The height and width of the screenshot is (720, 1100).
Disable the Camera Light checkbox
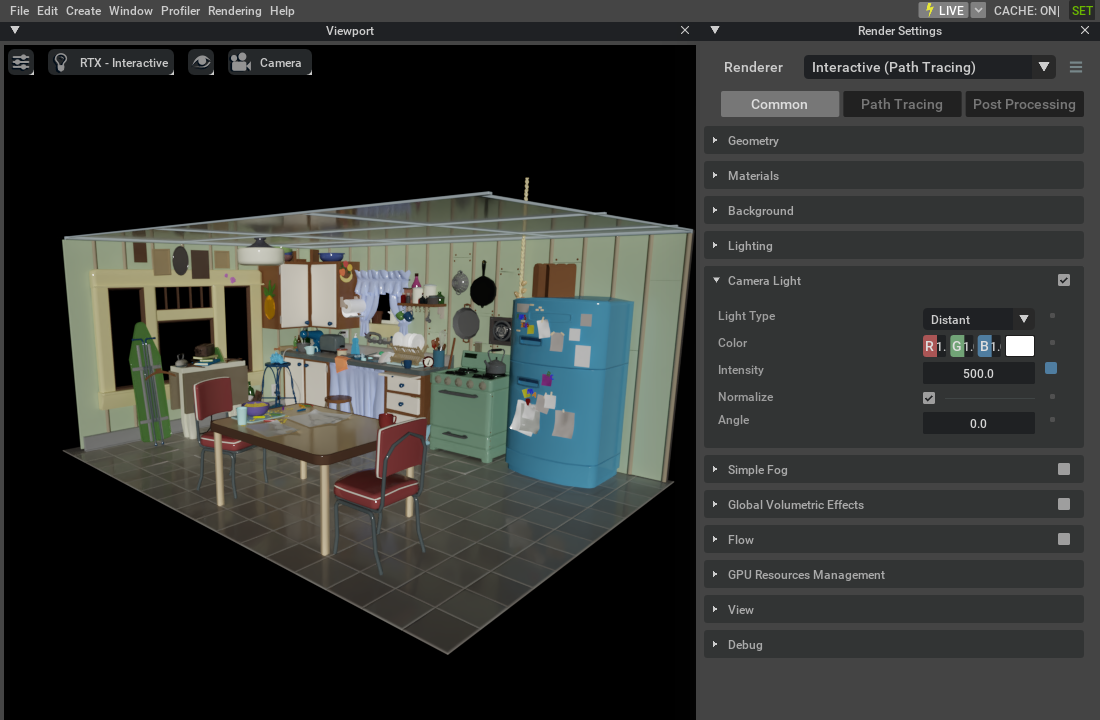pyautogui.click(x=1064, y=280)
